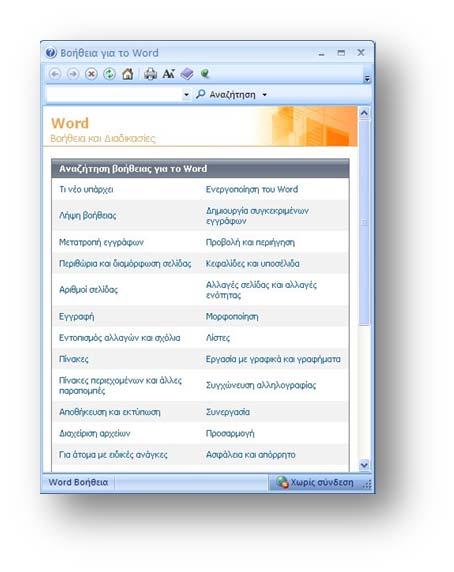Open Διαχείριση αρχείων topic

click(x=94, y=433)
